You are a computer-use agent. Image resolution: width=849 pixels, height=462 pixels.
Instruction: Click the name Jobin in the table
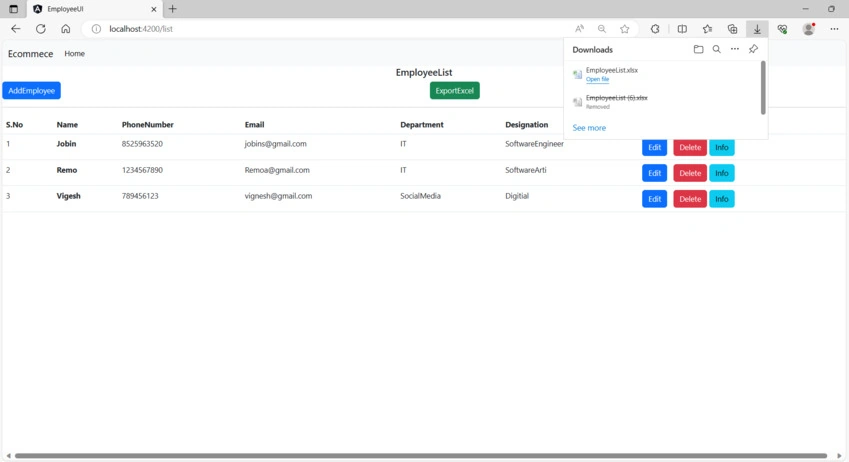point(66,144)
